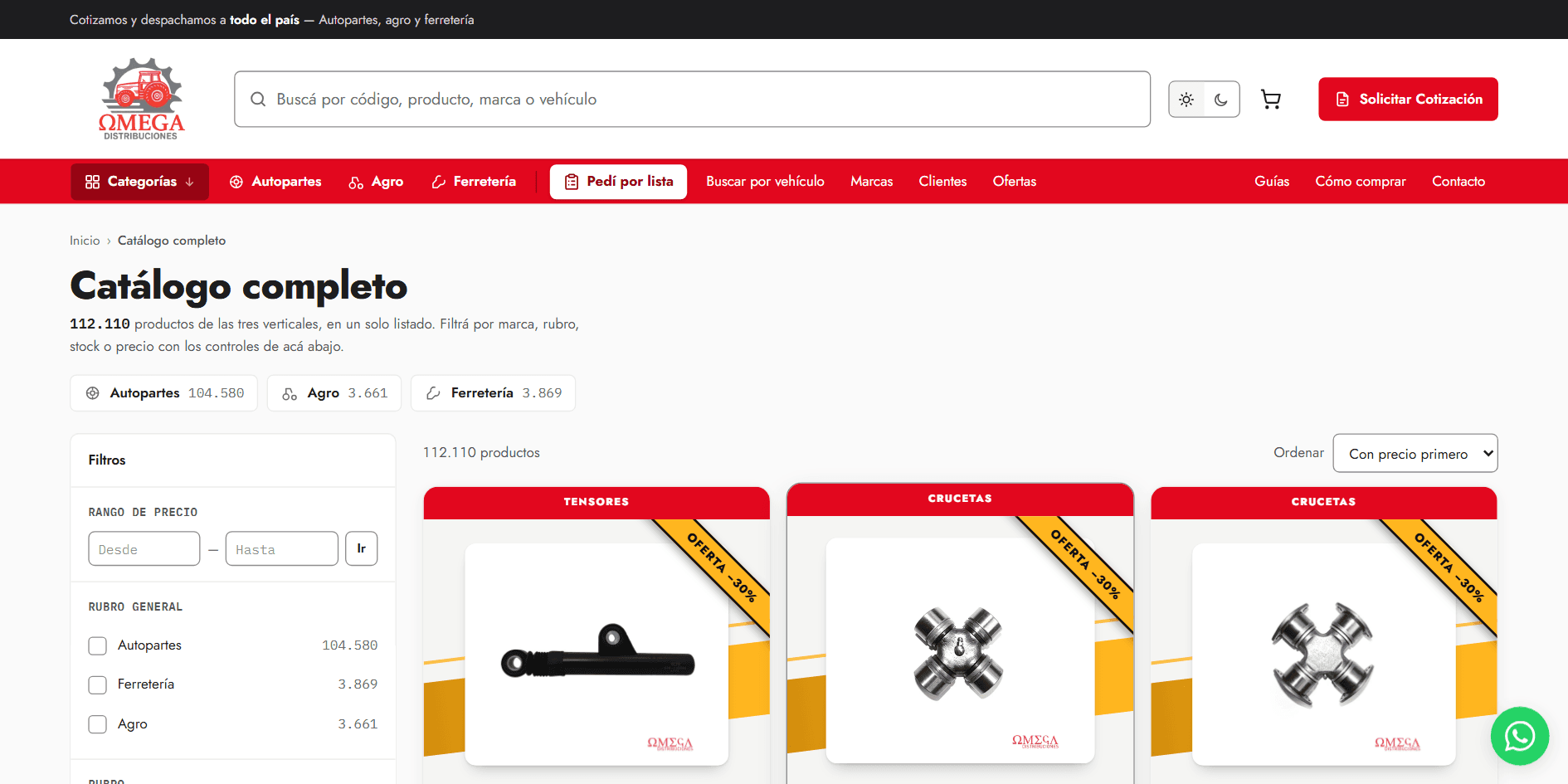Open the Tensores product image
The height and width of the screenshot is (784, 1568).
pyautogui.click(x=597, y=654)
